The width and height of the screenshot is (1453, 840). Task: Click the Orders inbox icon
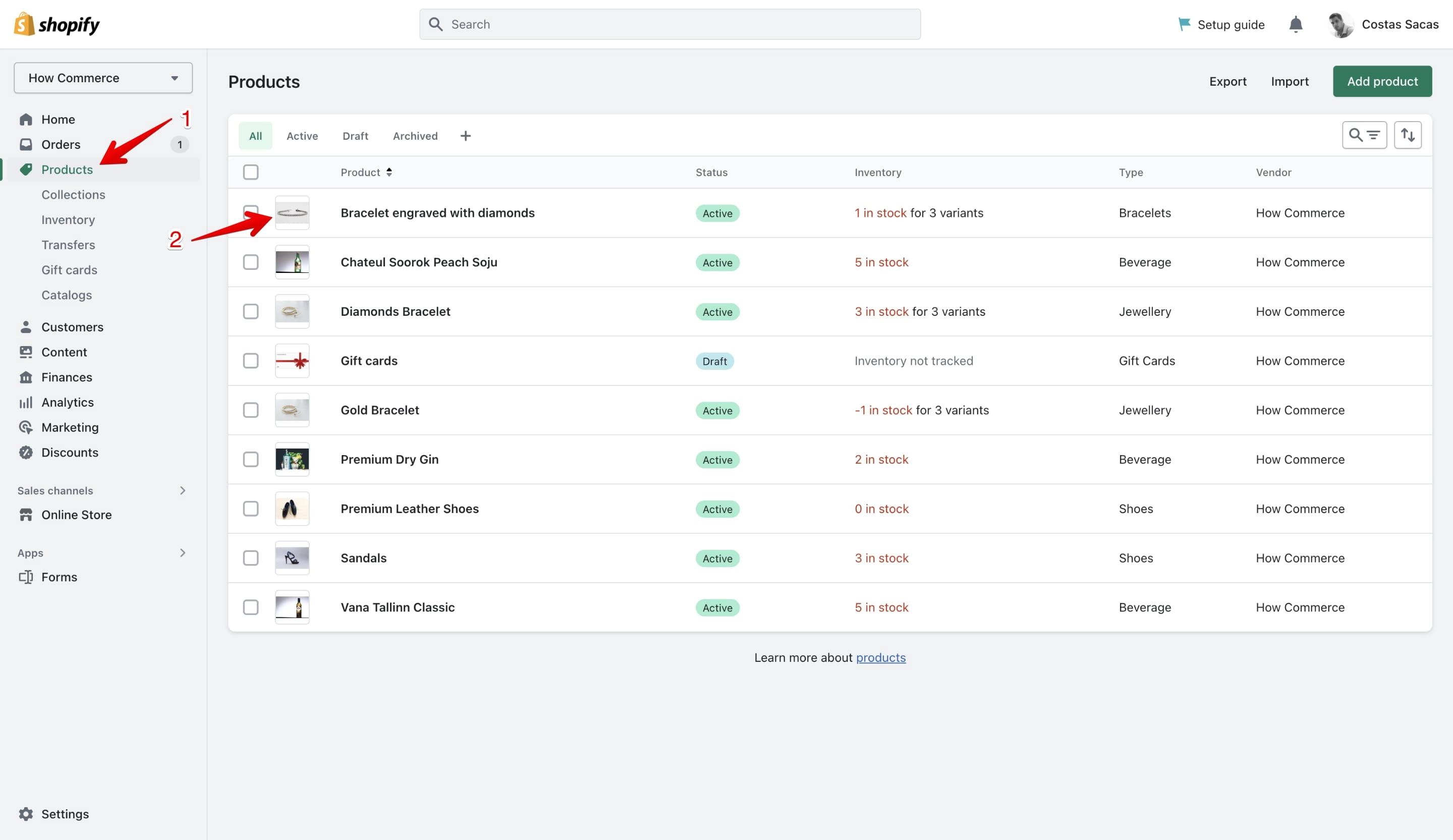point(26,144)
